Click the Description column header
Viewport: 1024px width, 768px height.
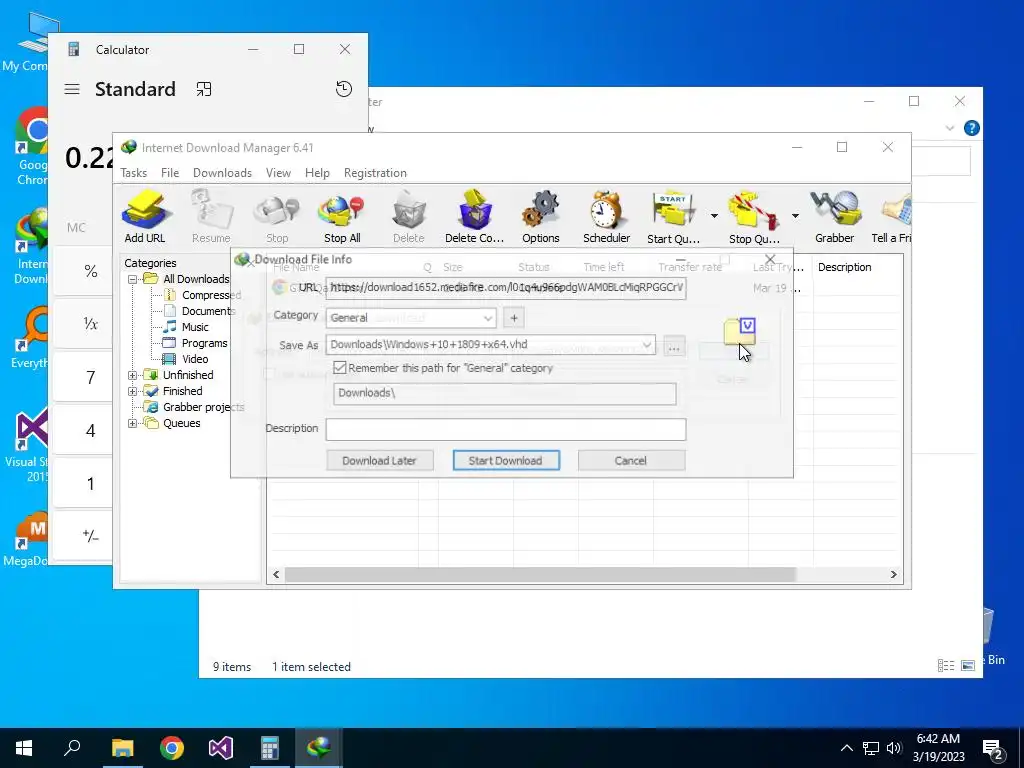844,267
